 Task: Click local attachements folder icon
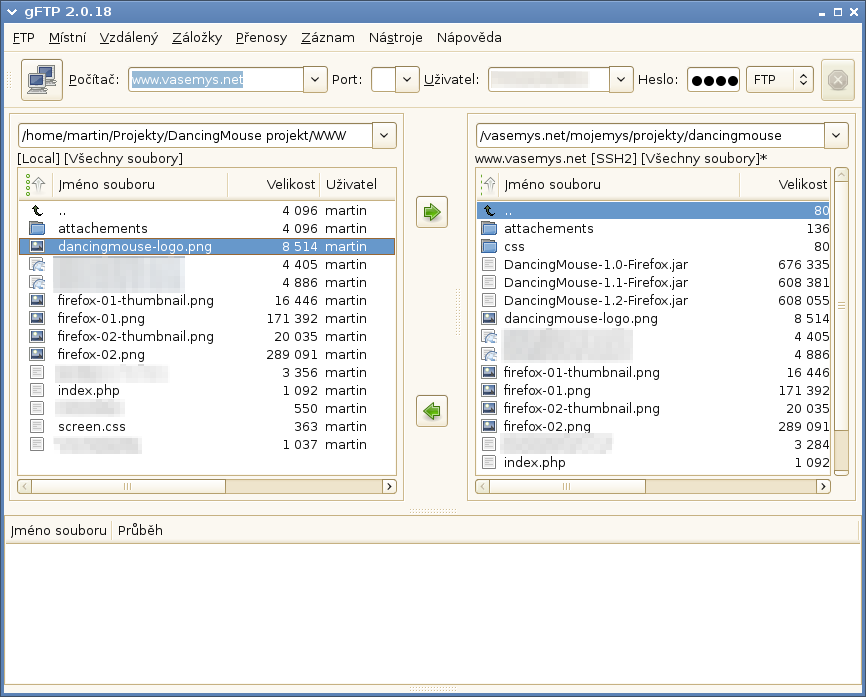click(37, 228)
